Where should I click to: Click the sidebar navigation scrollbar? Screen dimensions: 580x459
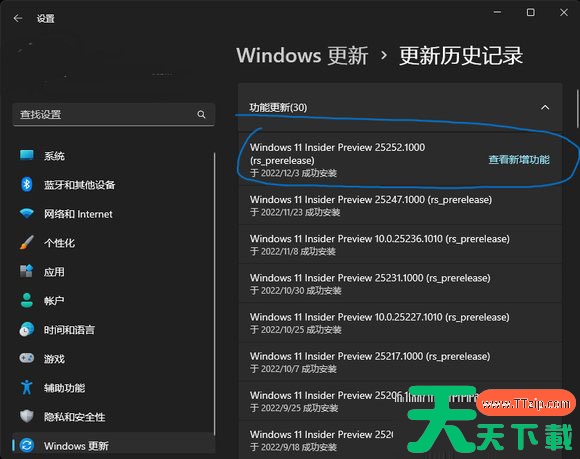[x=215, y=294]
